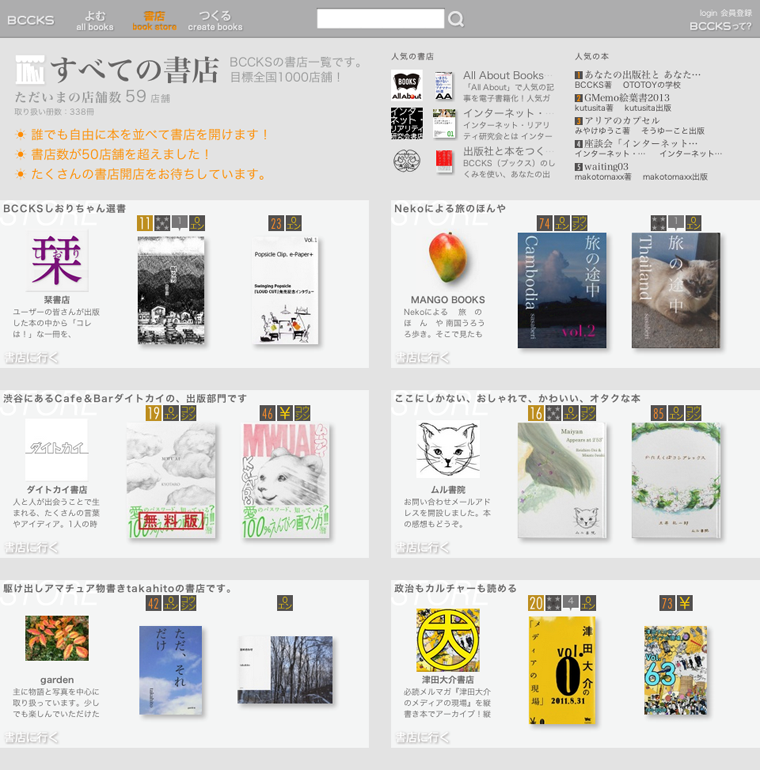Open the 栞書店 purple logo icon

56,260
